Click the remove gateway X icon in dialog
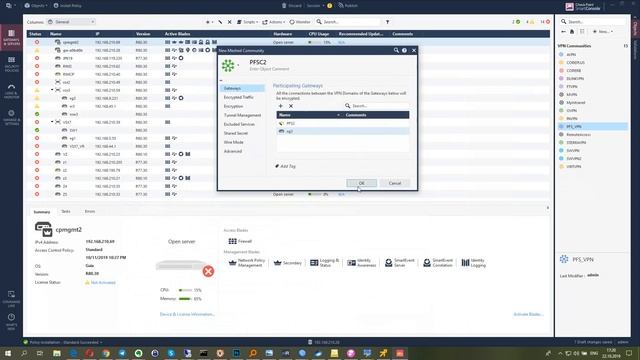Image resolution: width=640 pixels, height=360 pixels. [x=291, y=106]
